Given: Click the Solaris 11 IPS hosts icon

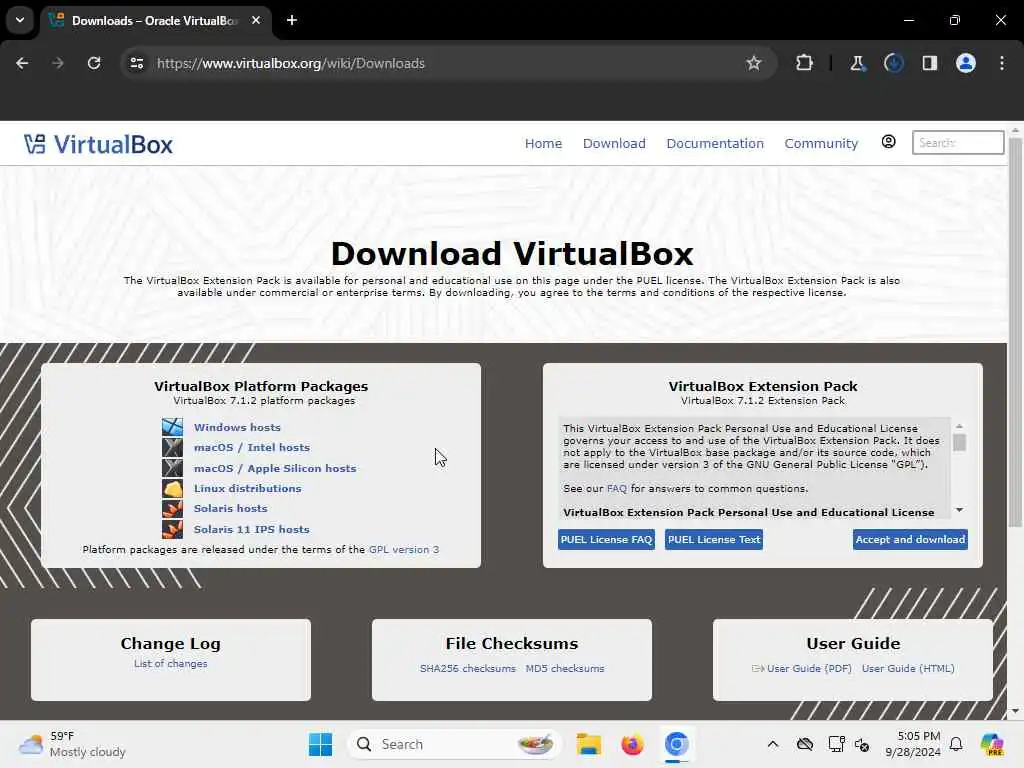Looking at the screenshot, I should pyautogui.click(x=172, y=529).
